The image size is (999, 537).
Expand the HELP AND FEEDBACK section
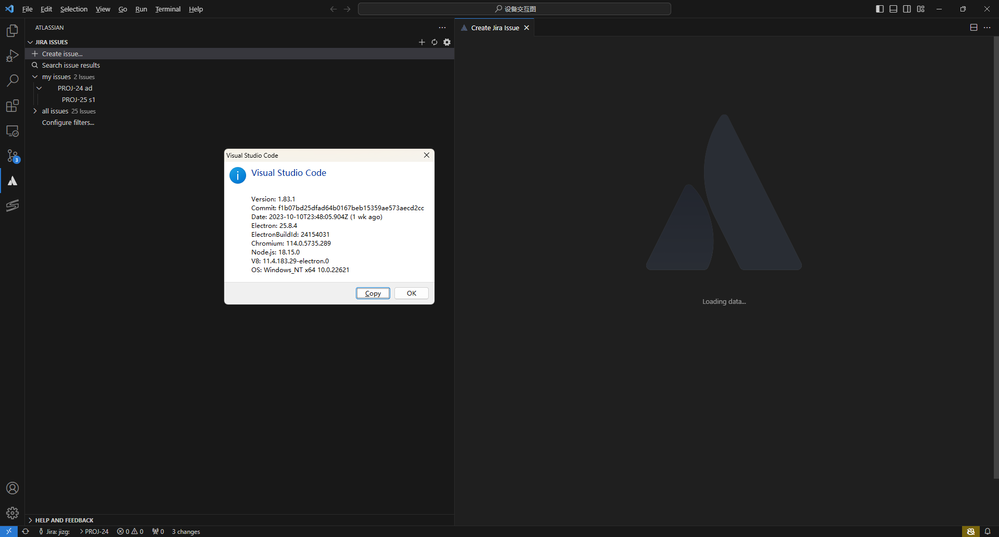[x=30, y=520]
